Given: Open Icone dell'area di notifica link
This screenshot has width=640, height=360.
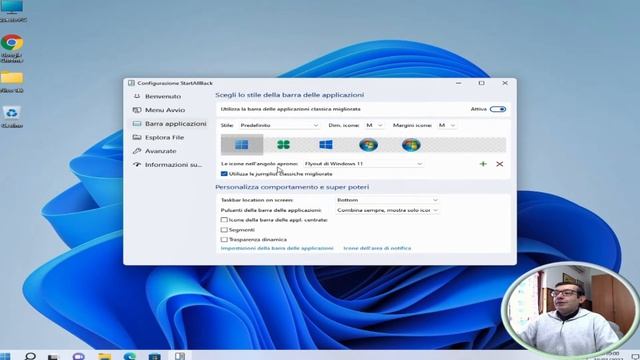Looking at the screenshot, I should [377, 248].
